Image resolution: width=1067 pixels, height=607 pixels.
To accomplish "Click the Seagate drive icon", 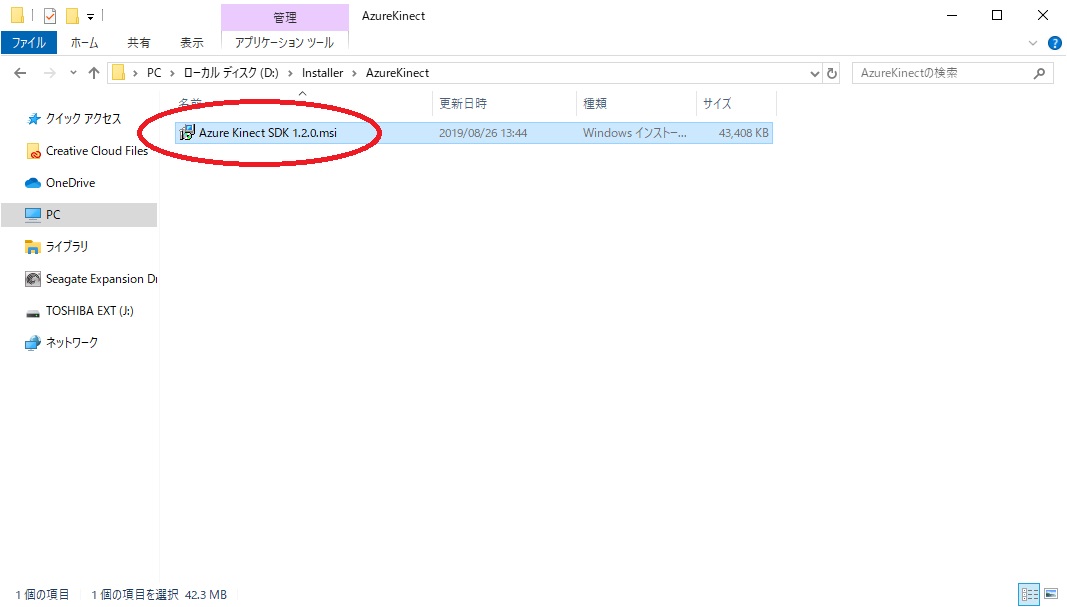I will pos(33,279).
